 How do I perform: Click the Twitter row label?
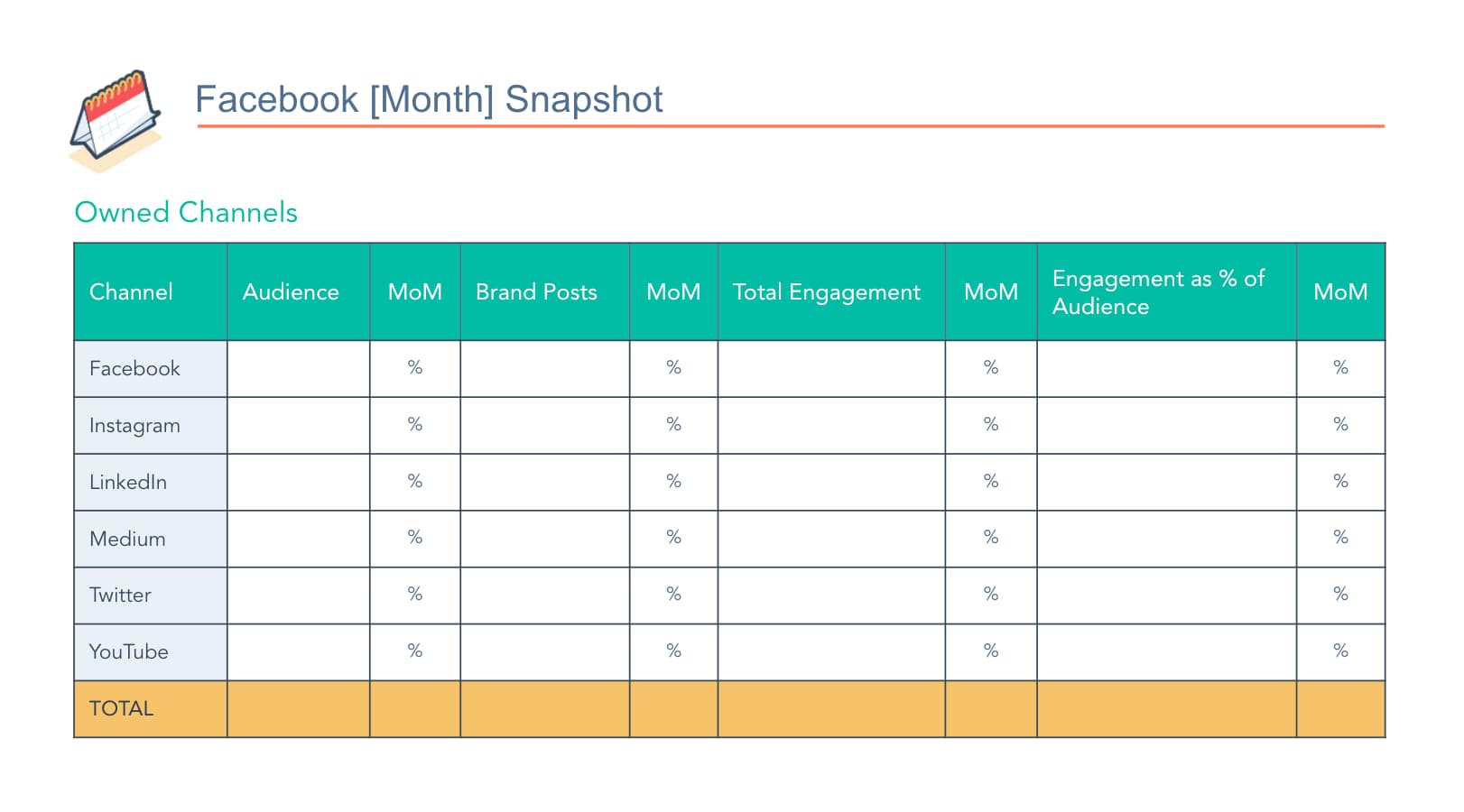[x=120, y=595]
